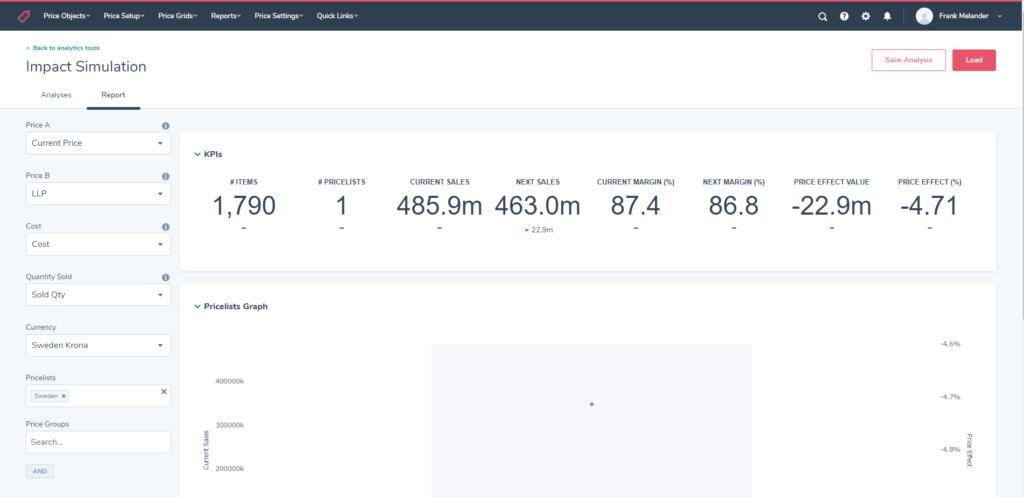Clear all selected pricelists
The height and width of the screenshot is (497, 1024).
pyautogui.click(x=164, y=392)
